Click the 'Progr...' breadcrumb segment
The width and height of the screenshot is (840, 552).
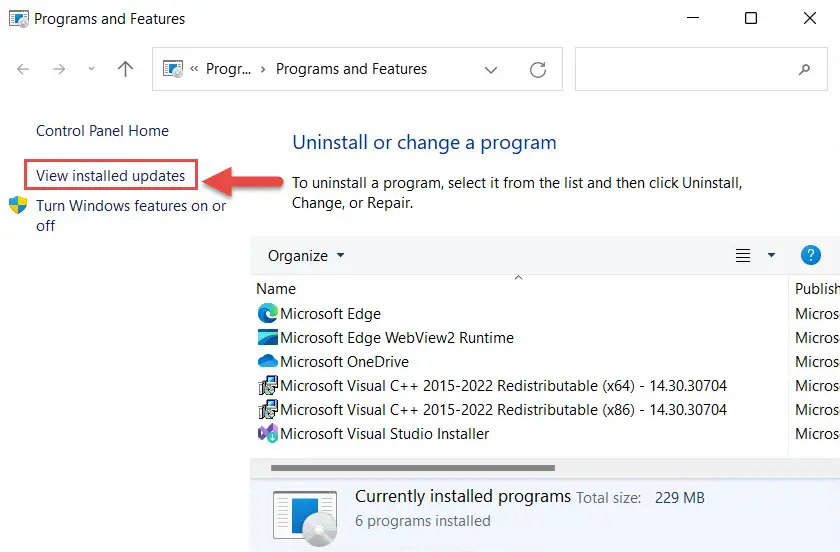228,69
